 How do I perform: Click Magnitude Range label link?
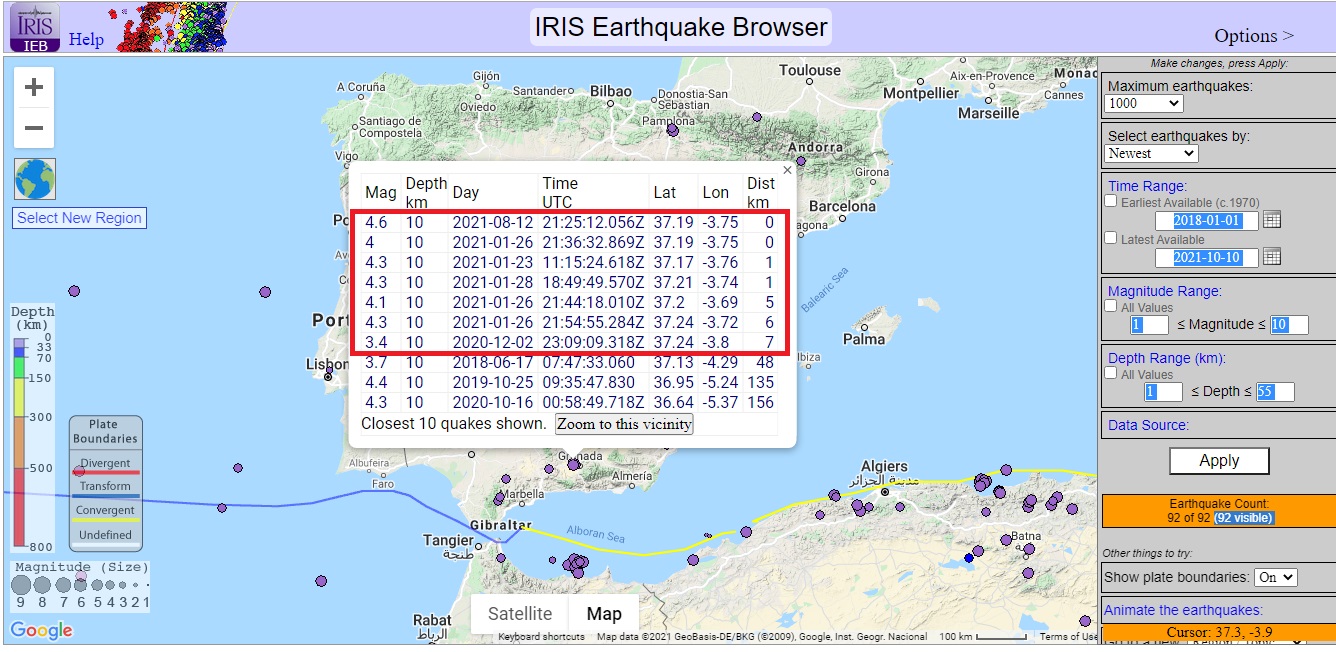click(x=1165, y=292)
